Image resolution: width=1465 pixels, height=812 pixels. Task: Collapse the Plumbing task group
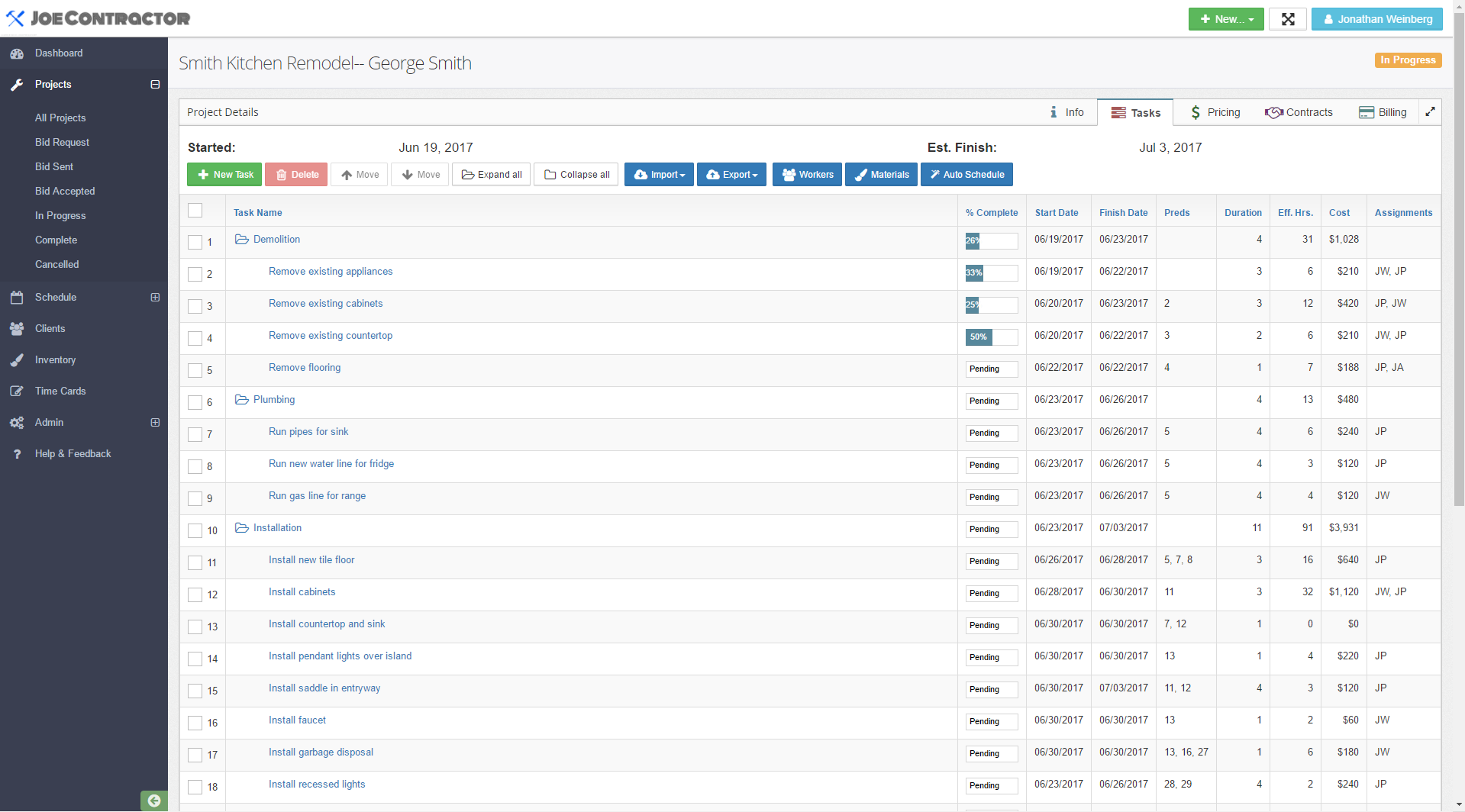[x=241, y=399]
